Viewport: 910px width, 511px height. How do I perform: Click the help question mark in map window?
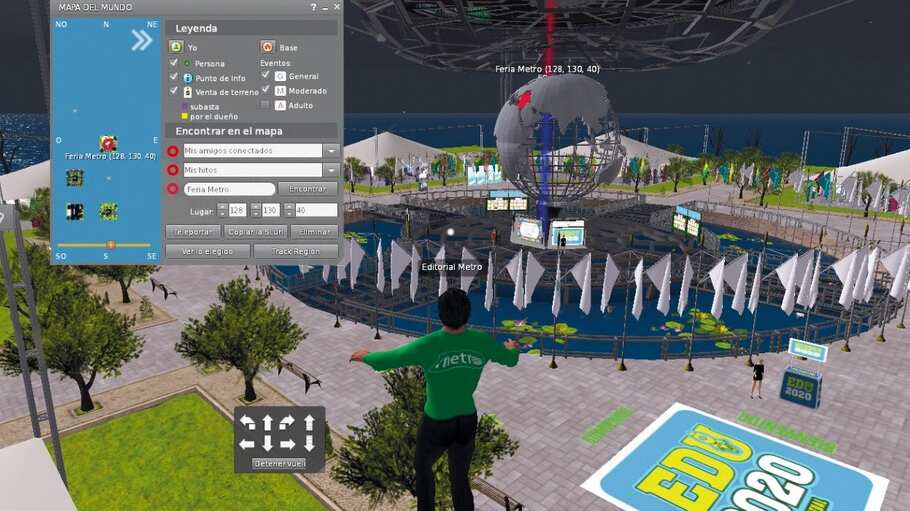click(x=314, y=7)
